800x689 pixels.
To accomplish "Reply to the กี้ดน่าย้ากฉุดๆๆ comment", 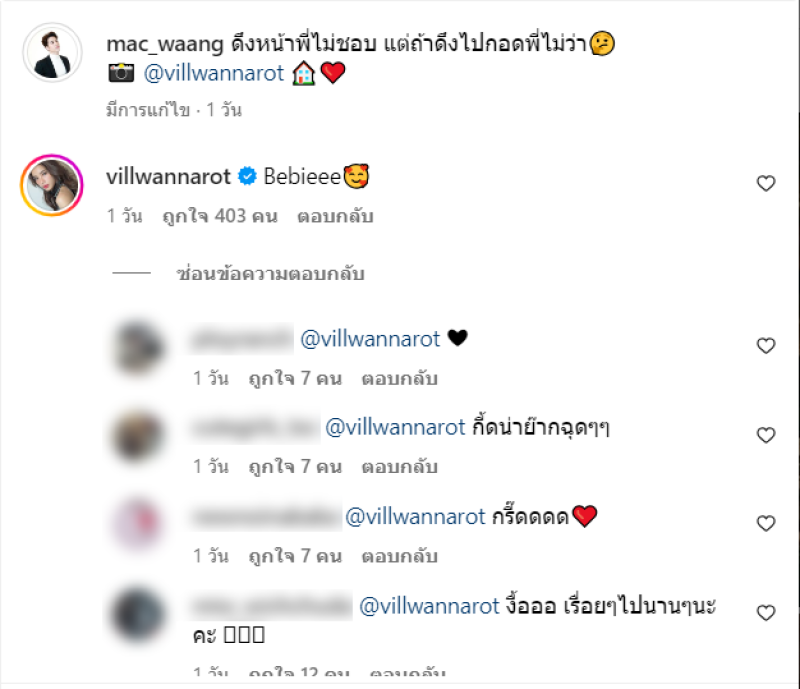I will click(399, 467).
